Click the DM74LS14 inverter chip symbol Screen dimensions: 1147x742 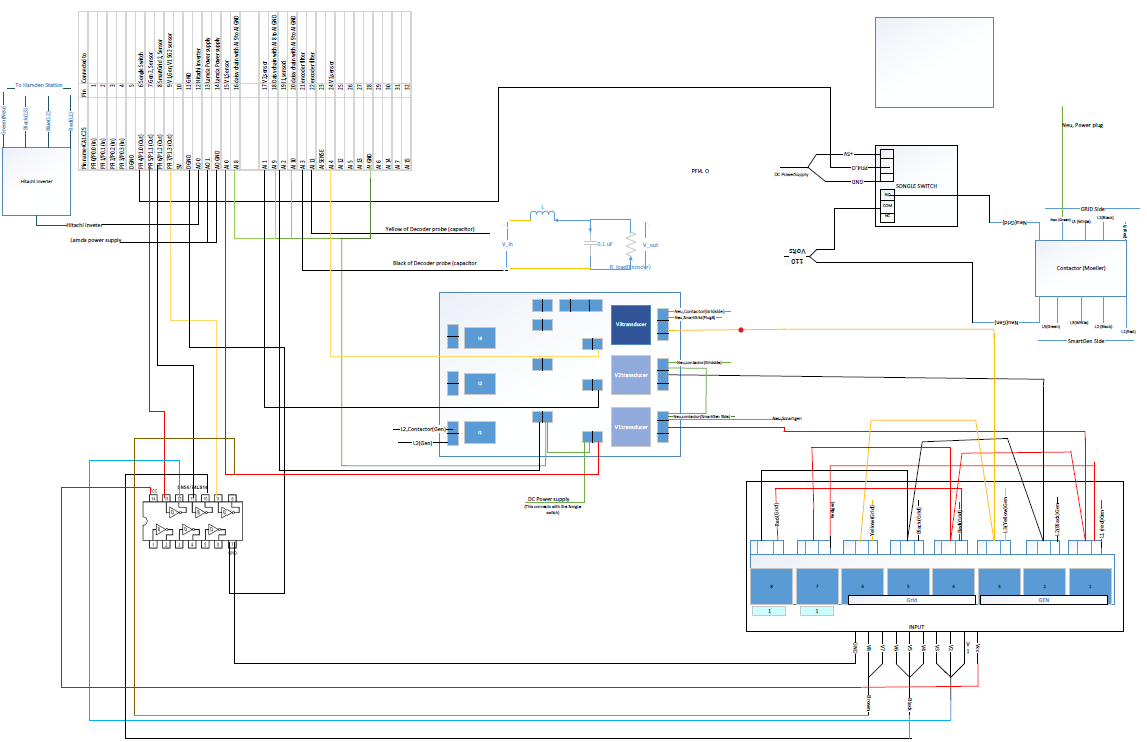click(193, 520)
